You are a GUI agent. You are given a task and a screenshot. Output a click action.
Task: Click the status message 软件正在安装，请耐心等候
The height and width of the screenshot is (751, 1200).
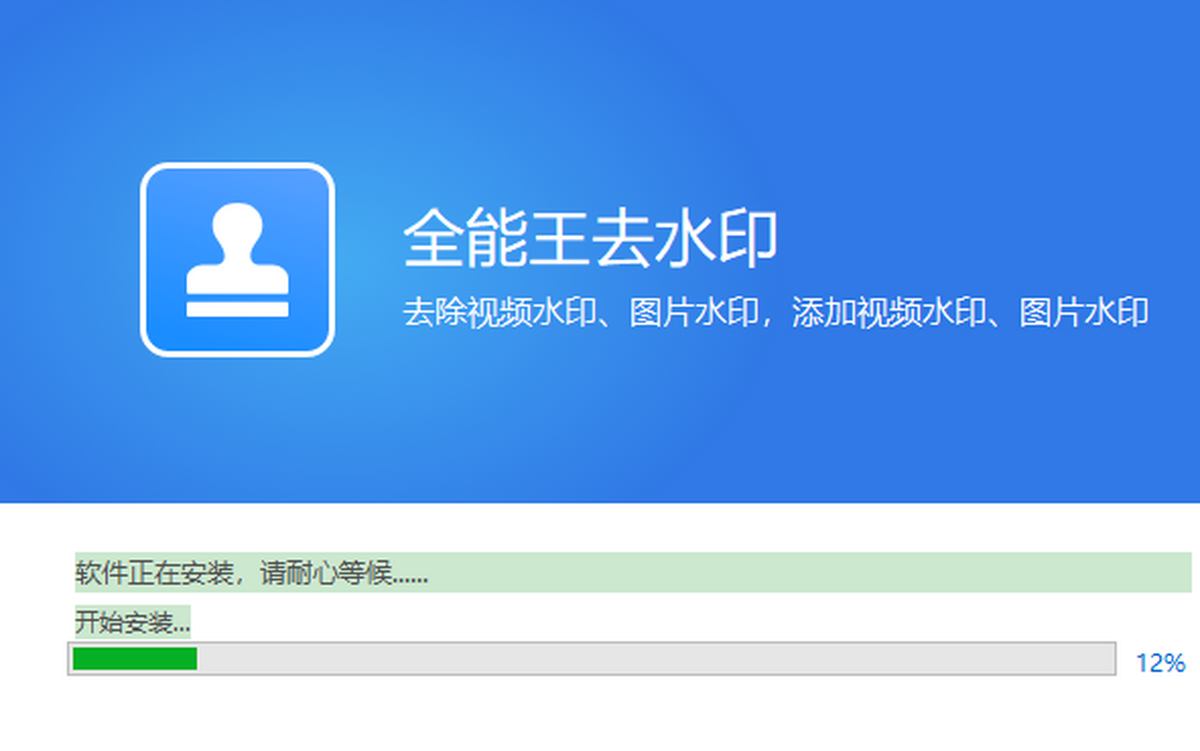(252, 574)
